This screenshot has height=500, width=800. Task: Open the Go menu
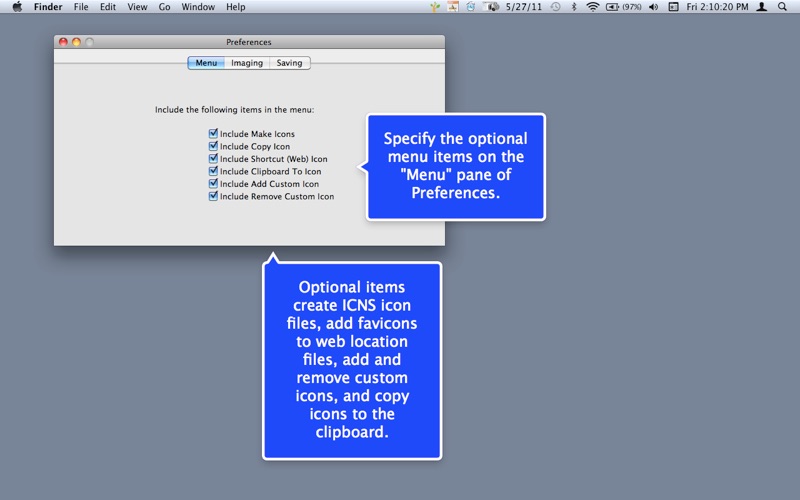pos(164,7)
